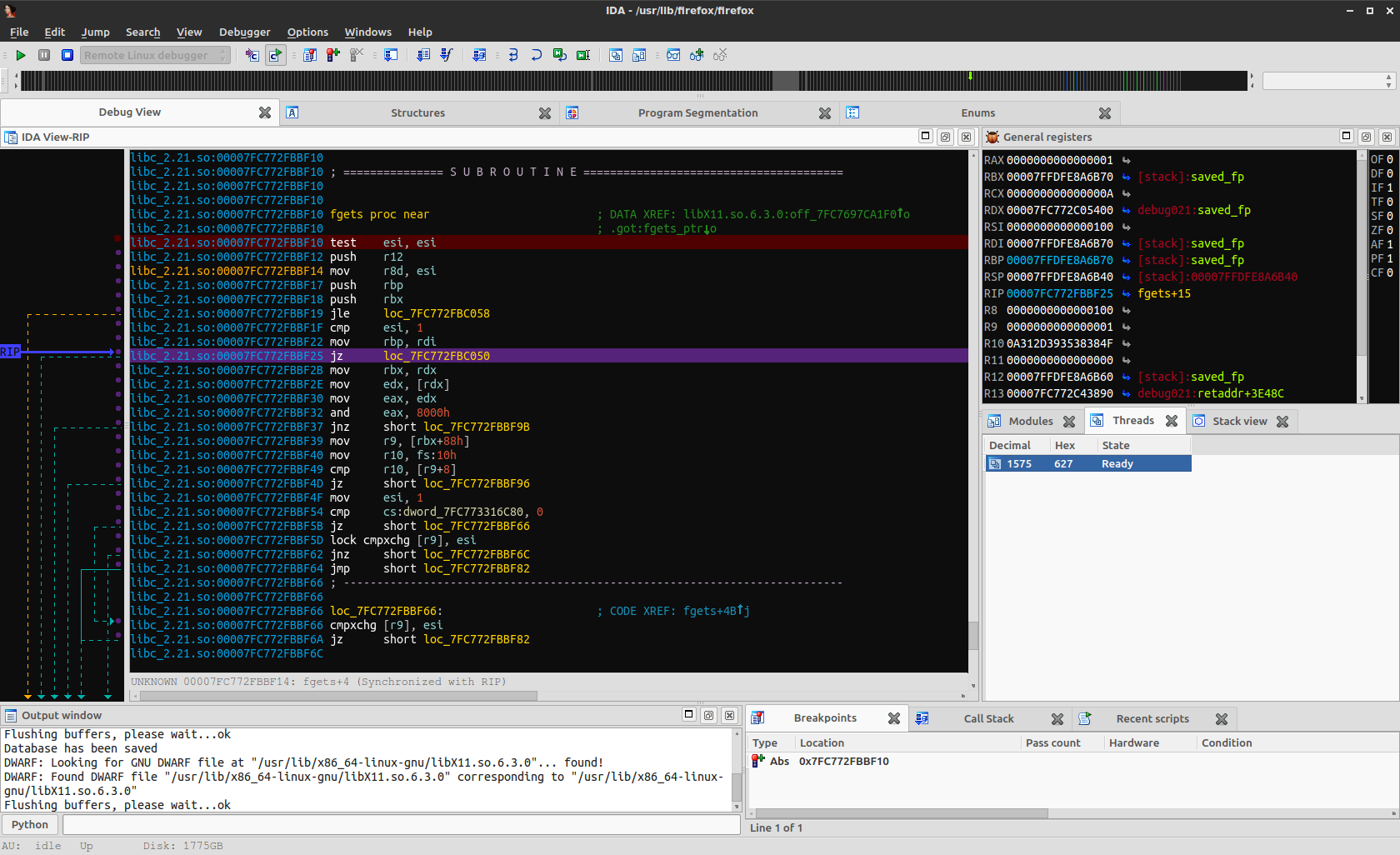Switch to the Call Stack tab
Image resolution: width=1400 pixels, height=855 pixels.
point(988,718)
